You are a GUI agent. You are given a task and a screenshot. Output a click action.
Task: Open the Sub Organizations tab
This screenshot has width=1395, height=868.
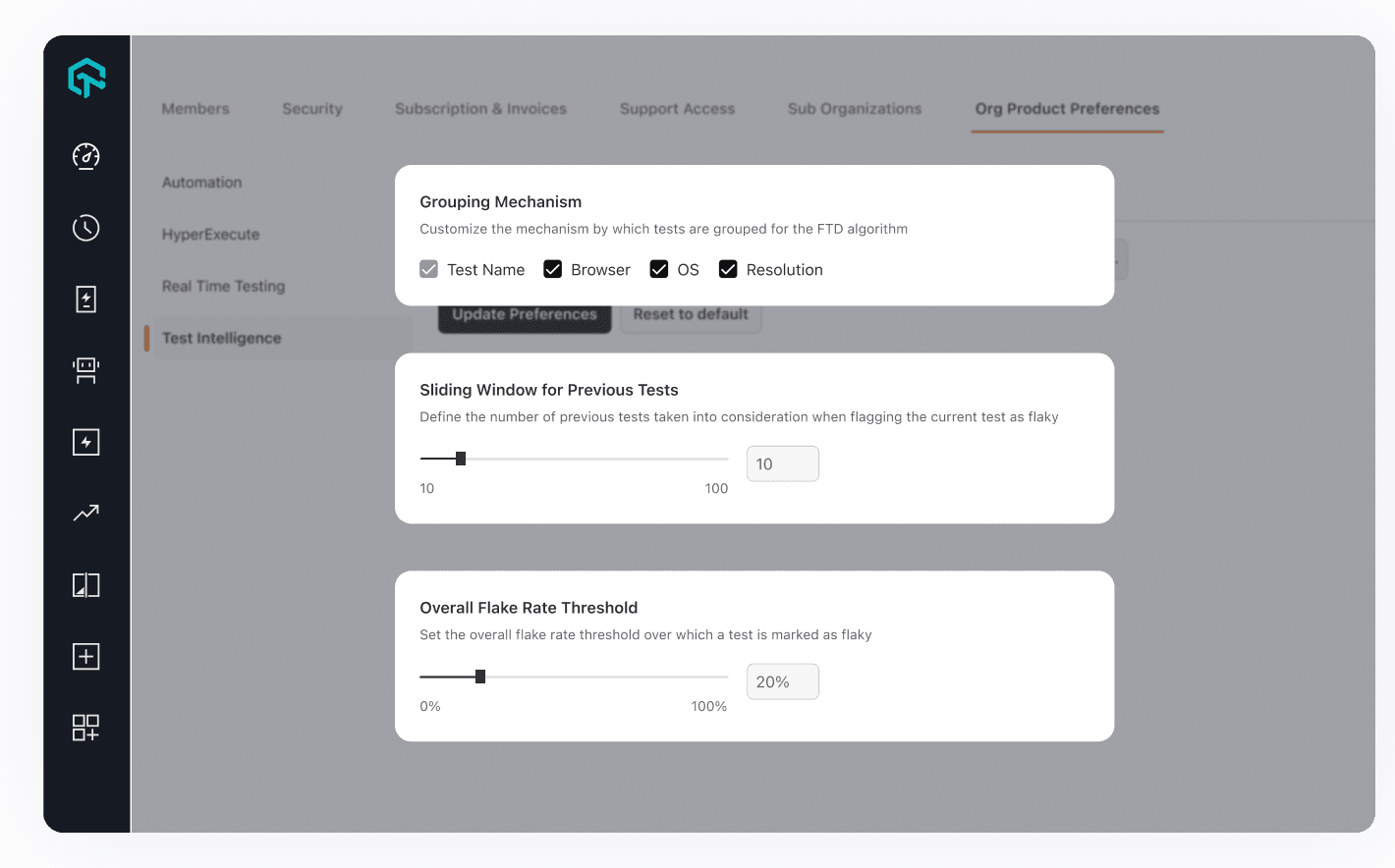coord(854,109)
